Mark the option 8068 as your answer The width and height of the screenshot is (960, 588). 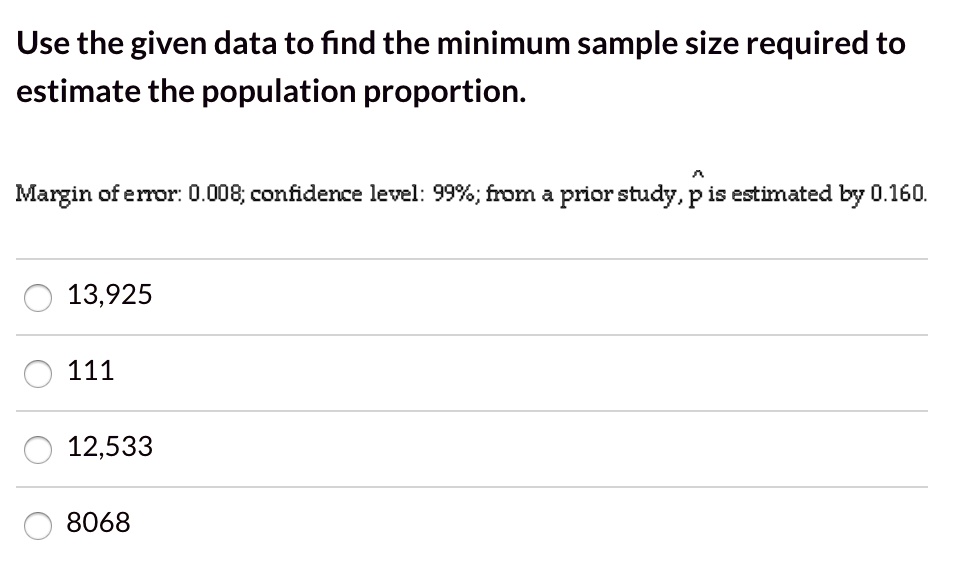99,523
